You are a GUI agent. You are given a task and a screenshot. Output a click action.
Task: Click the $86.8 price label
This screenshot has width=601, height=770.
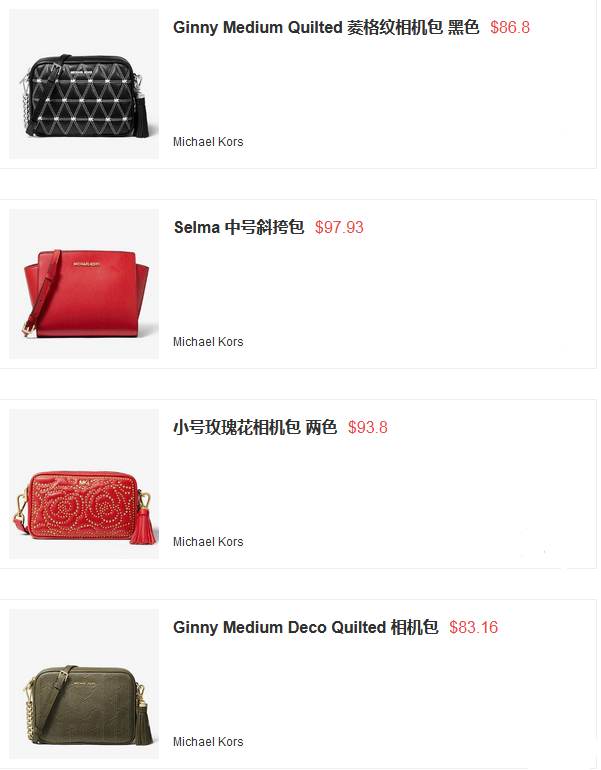(510, 28)
